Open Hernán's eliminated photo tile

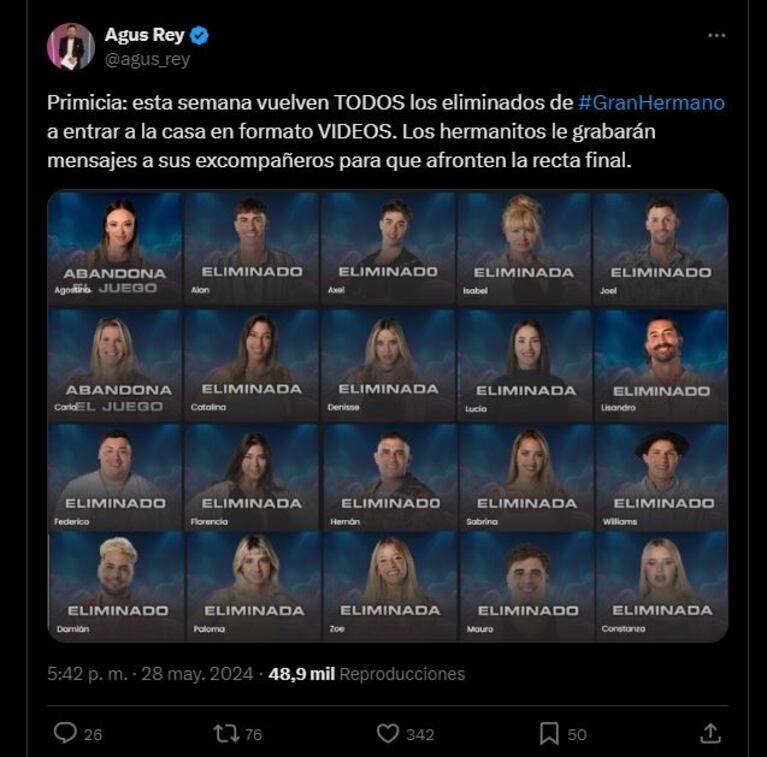(389, 477)
